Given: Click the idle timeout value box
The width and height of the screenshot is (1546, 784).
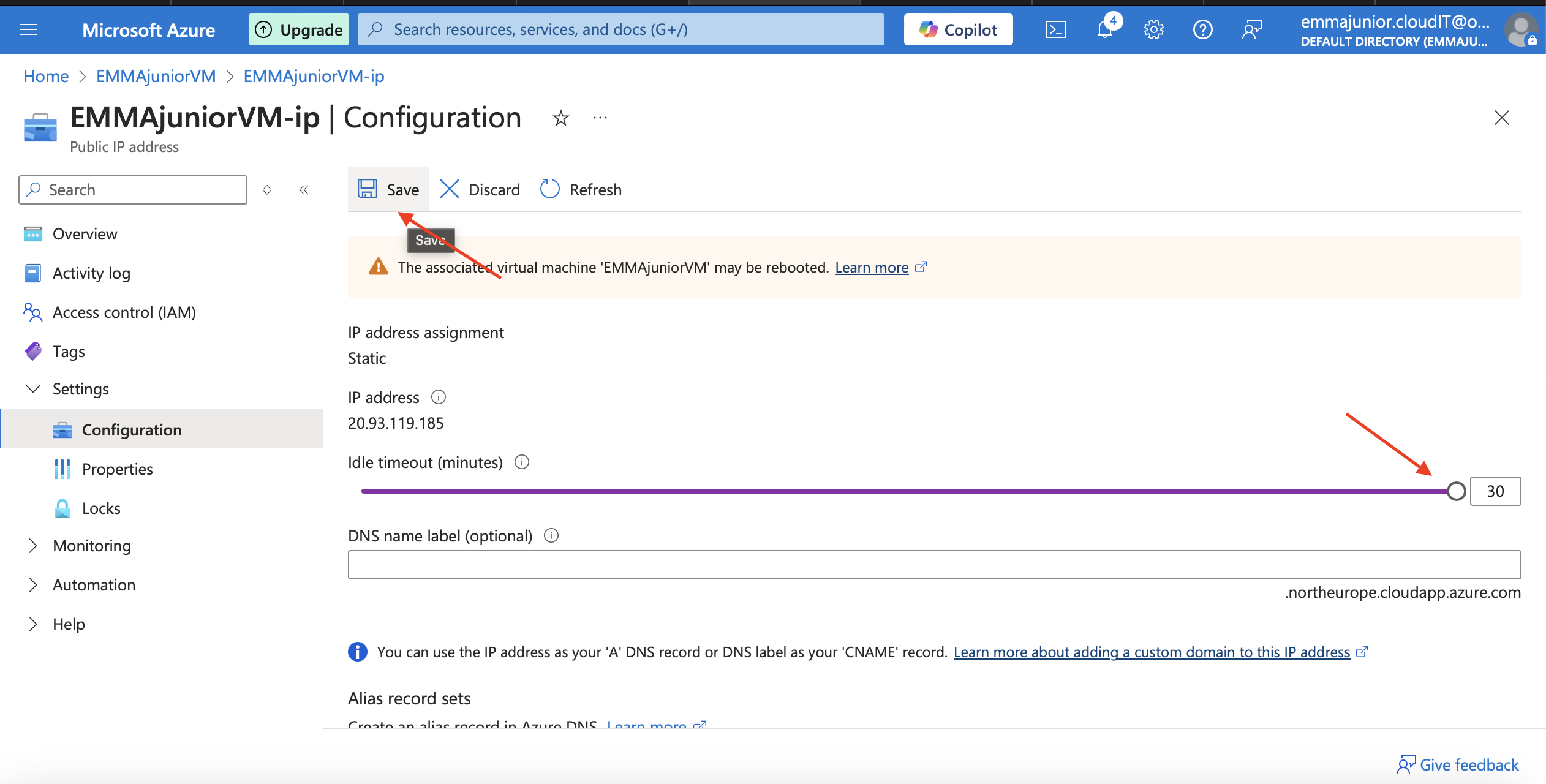Looking at the screenshot, I should click(1495, 491).
